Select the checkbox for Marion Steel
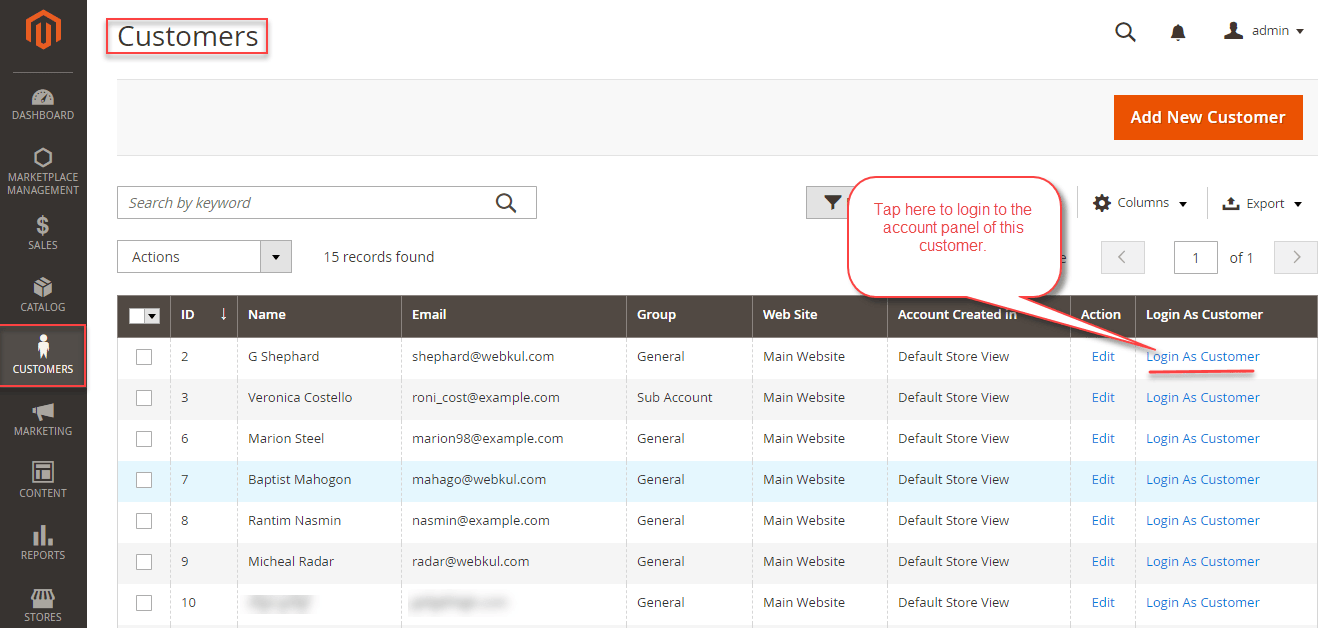1329x628 pixels. pos(144,439)
